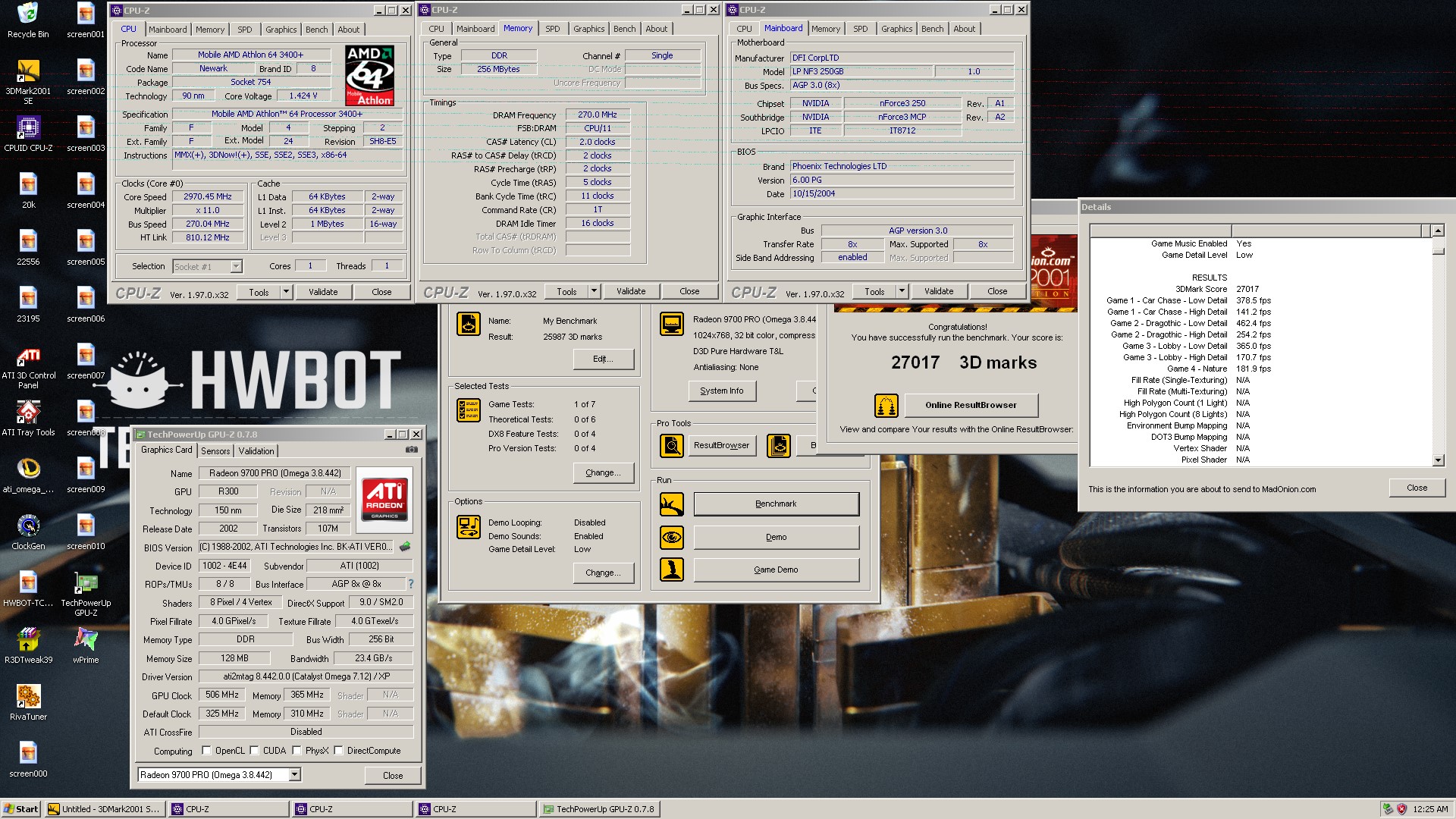Click Change button under Options
Viewport: 1456px width, 819px height.
point(603,573)
